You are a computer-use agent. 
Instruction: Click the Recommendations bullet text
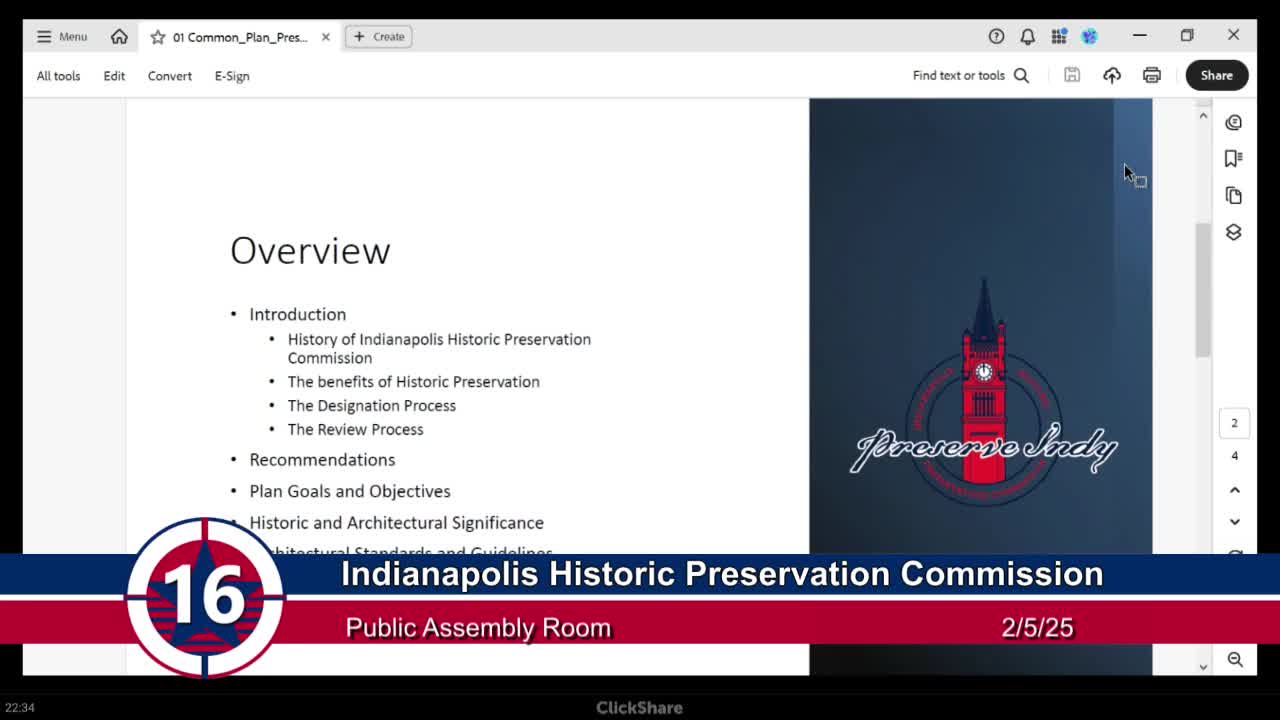[322, 460]
